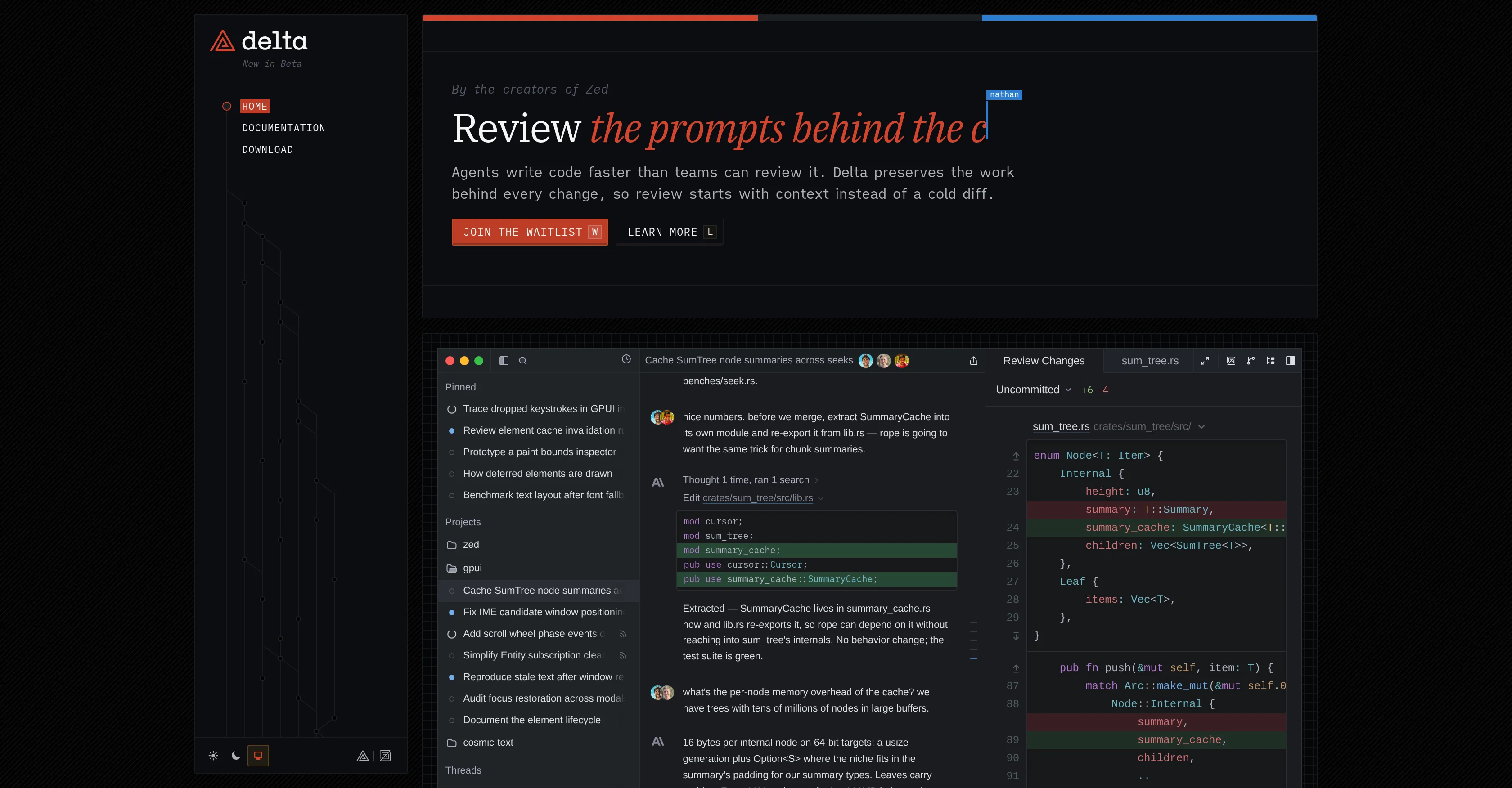Open the DOWNLOAD nav item

point(268,150)
